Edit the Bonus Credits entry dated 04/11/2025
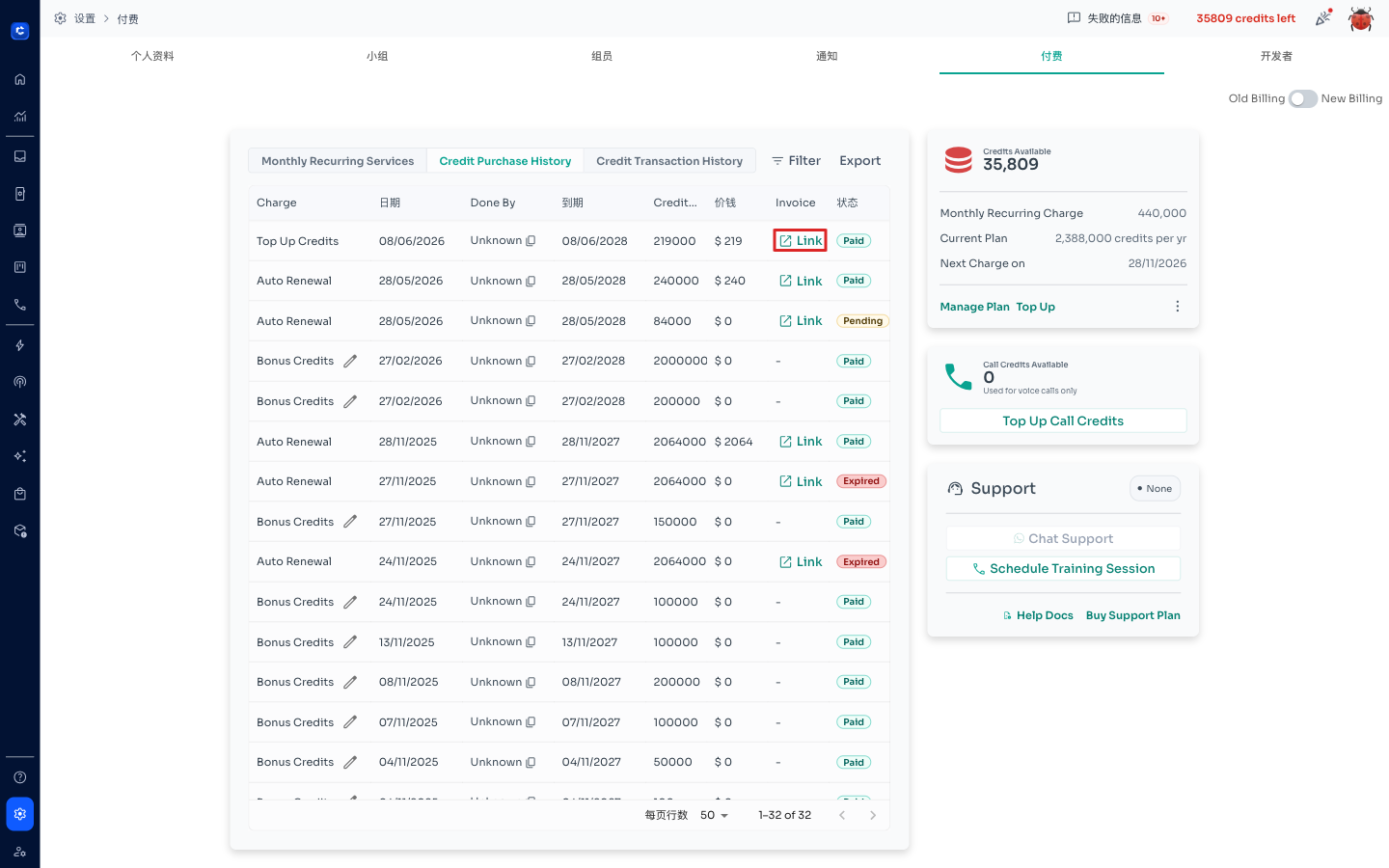This screenshot has height=868, width=1389. point(350,762)
